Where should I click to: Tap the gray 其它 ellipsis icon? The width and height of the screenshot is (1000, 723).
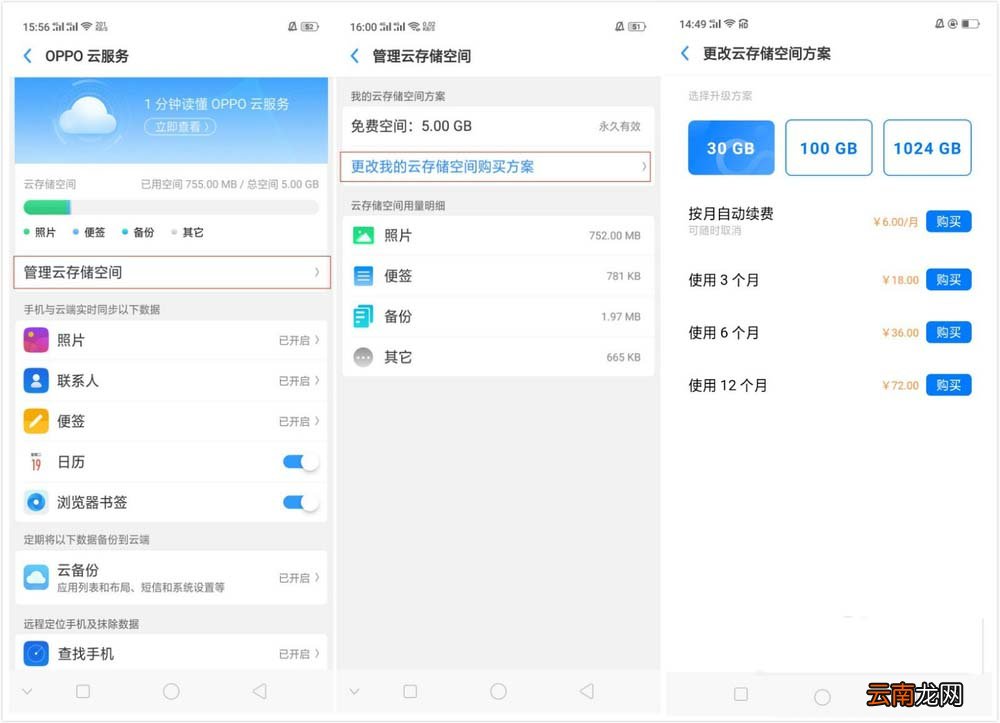tap(363, 357)
